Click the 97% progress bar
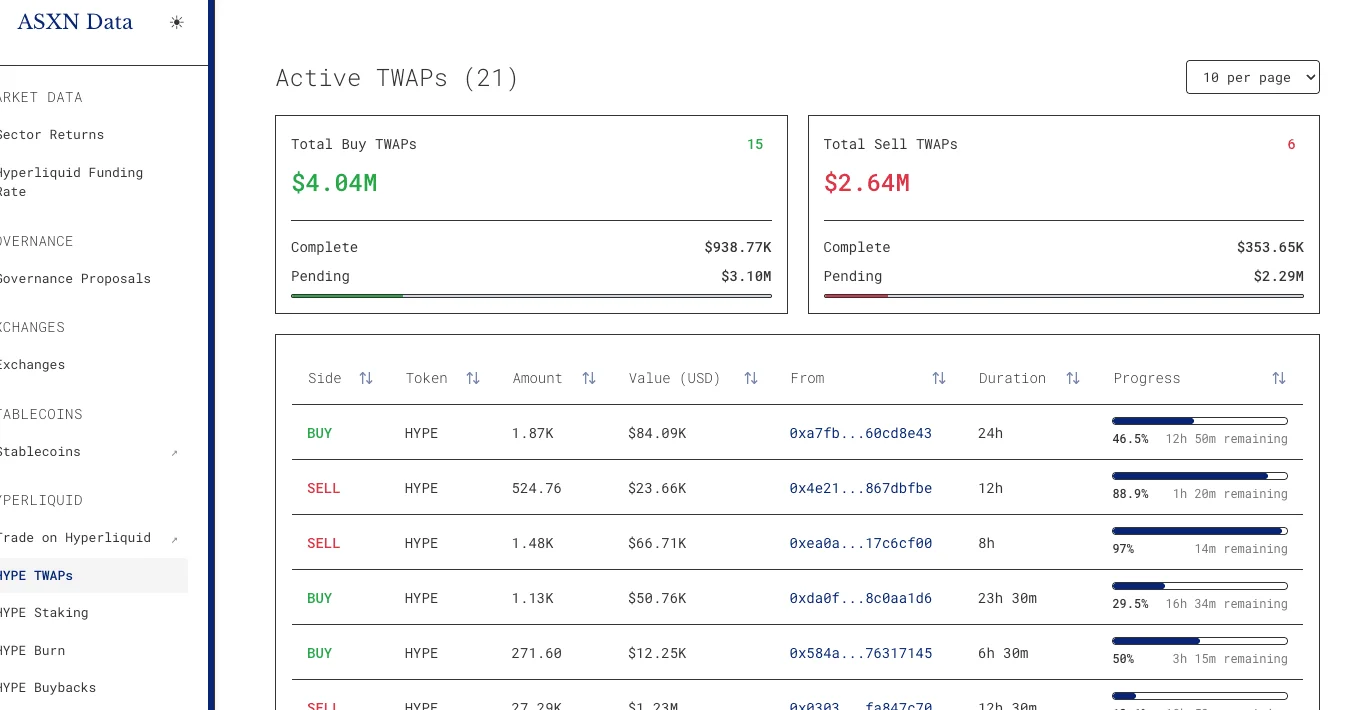The height and width of the screenshot is (710, 1358). (x=1200, y=531)
